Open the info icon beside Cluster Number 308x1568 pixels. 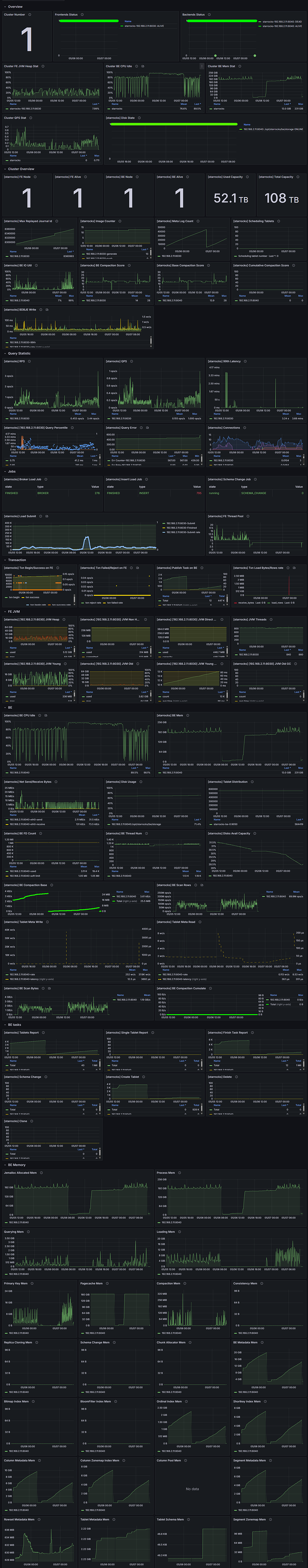click(x=30, y=15)
